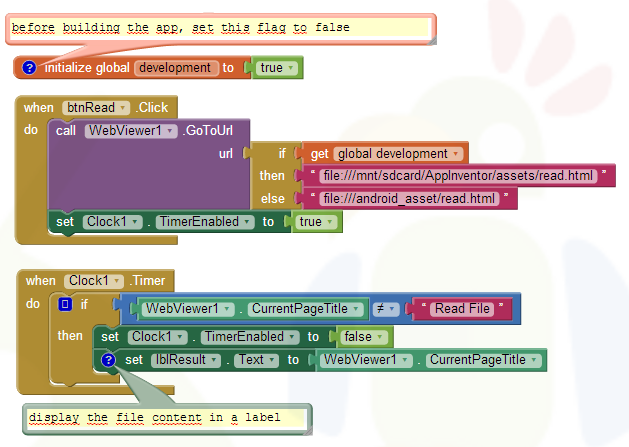This screenshot has height=447, width=629.
Task: Click the development variable name field
Action: tap(174, 68)
